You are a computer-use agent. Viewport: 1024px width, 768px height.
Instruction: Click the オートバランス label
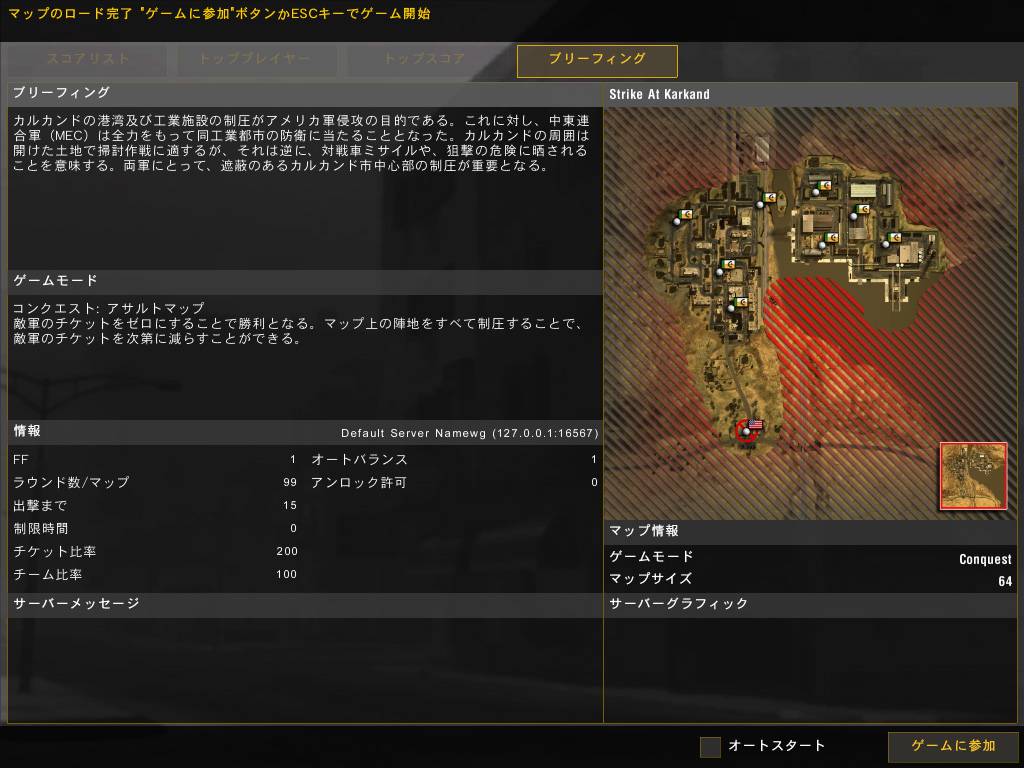[359, 460]
